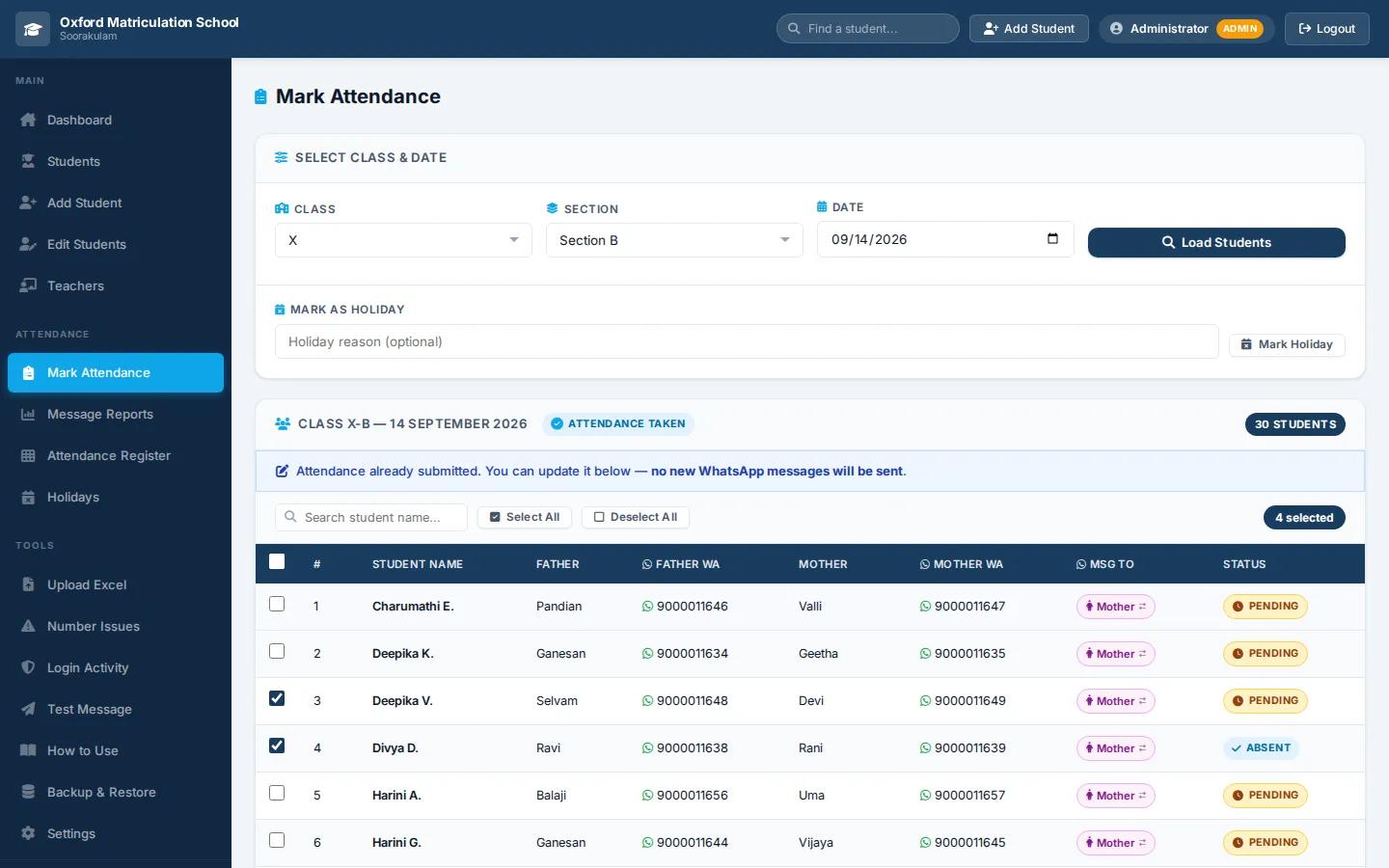Click the Load Students button
Viewport: 1389px width, 868px height.
tap(1216, 242)
